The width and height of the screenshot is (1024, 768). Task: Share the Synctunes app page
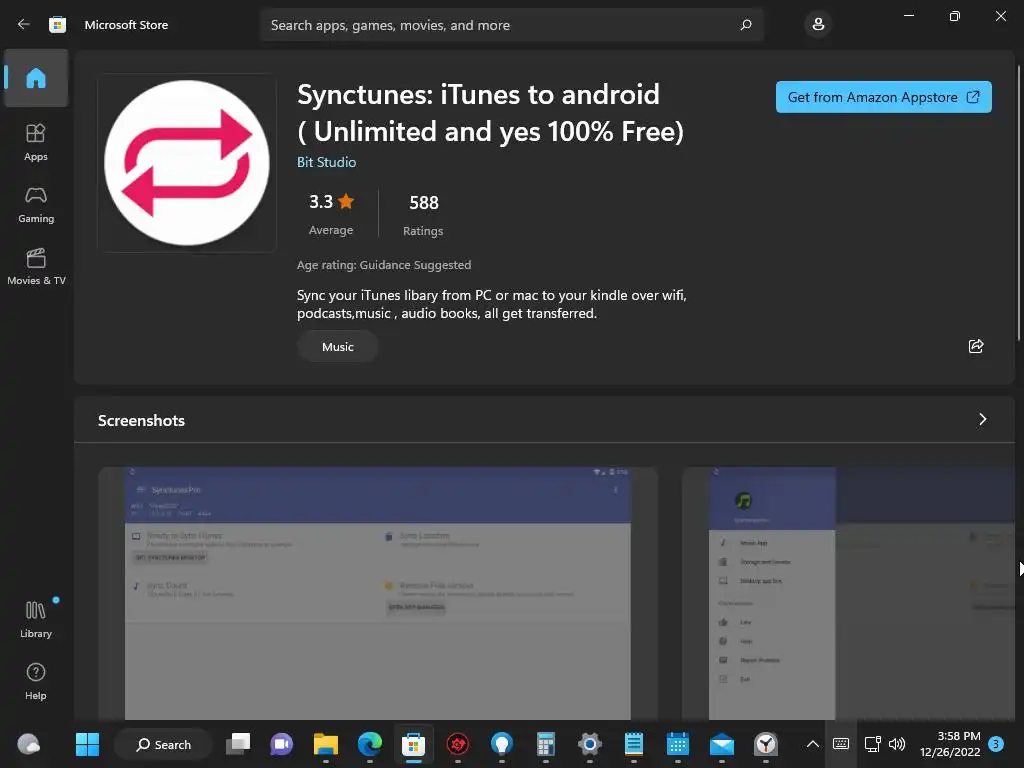click(x=976, y=346)
